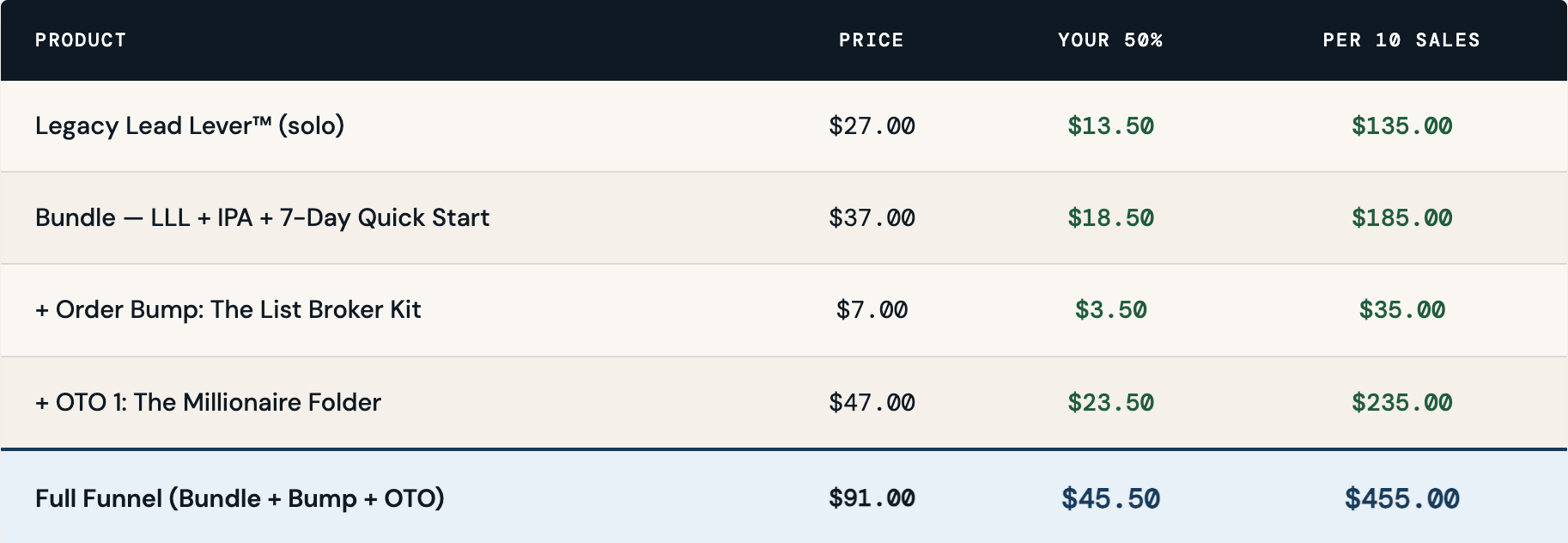The width and height of the screenshot is (1568, 543).
Task: Click the $23.50 commission cell
Action: click(1110, 403)
